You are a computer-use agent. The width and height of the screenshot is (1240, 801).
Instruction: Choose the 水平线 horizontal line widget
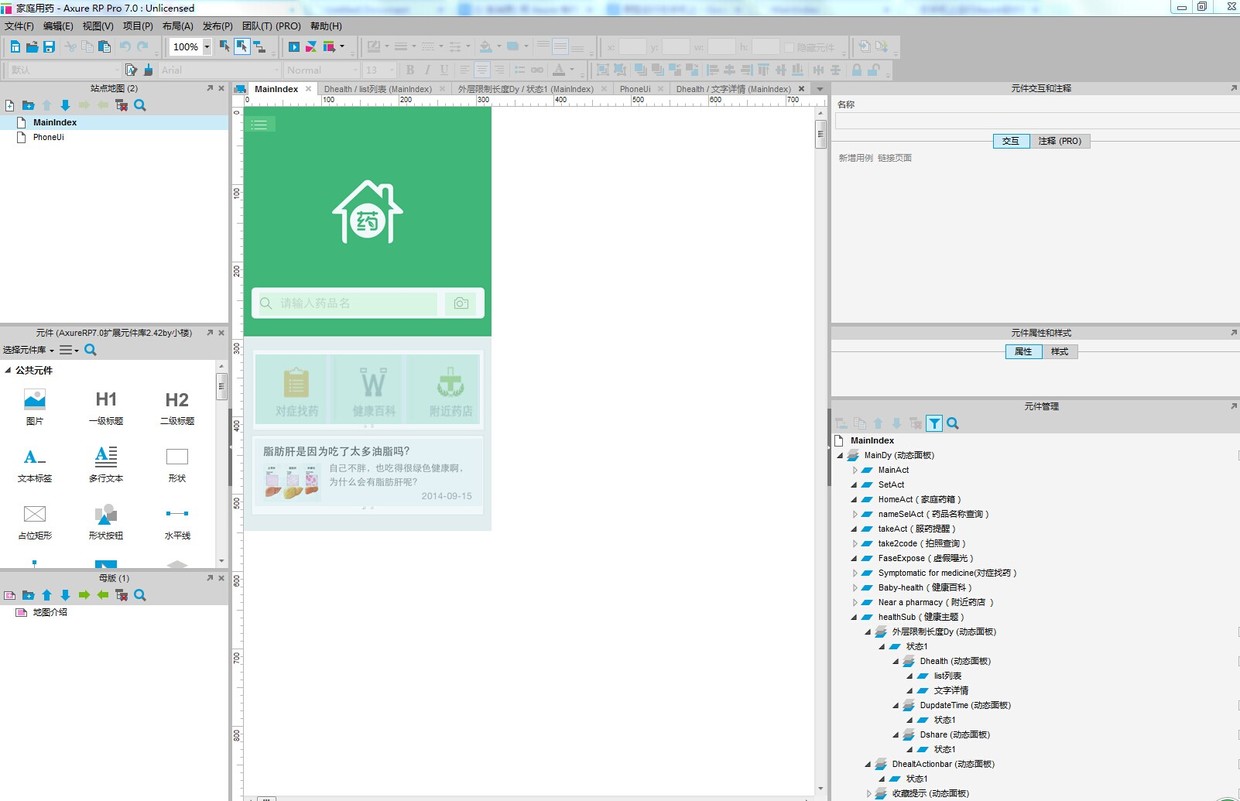[x=177, y=522]
